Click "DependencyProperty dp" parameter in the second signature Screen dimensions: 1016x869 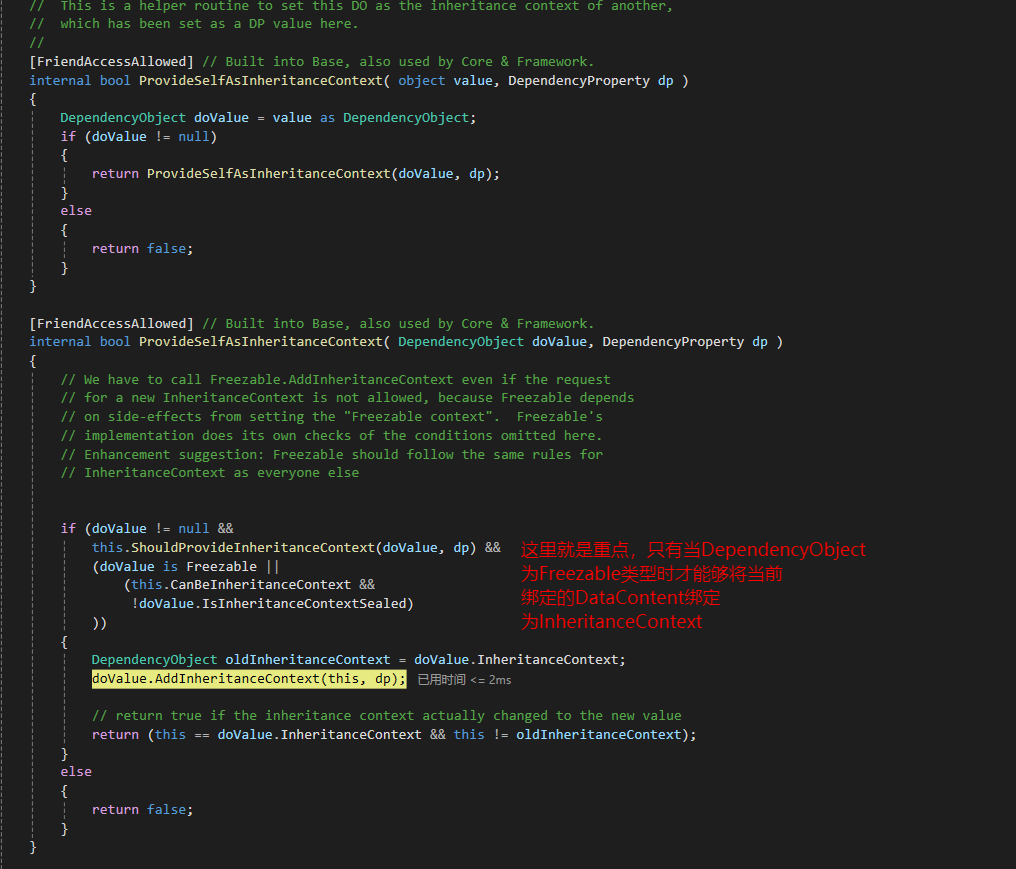pyautogui.click(x=685, y=342)
